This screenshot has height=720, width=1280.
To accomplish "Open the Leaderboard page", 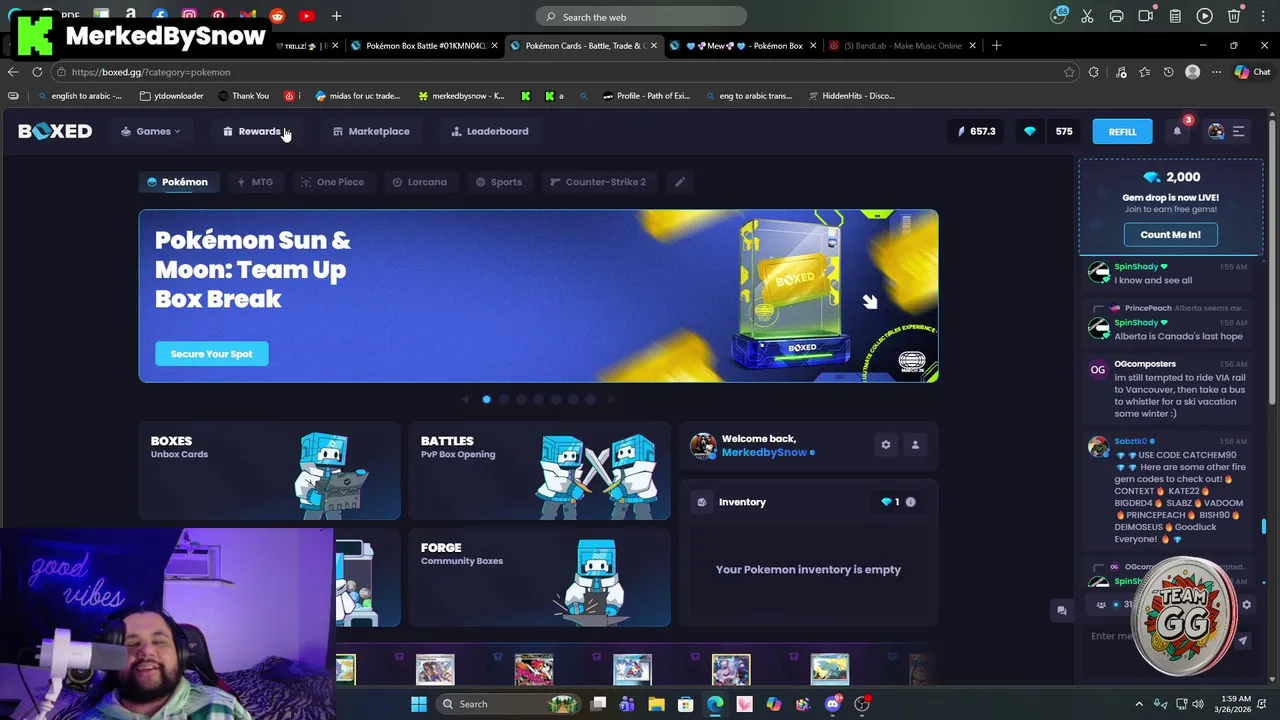I will (x=490, y=131).
